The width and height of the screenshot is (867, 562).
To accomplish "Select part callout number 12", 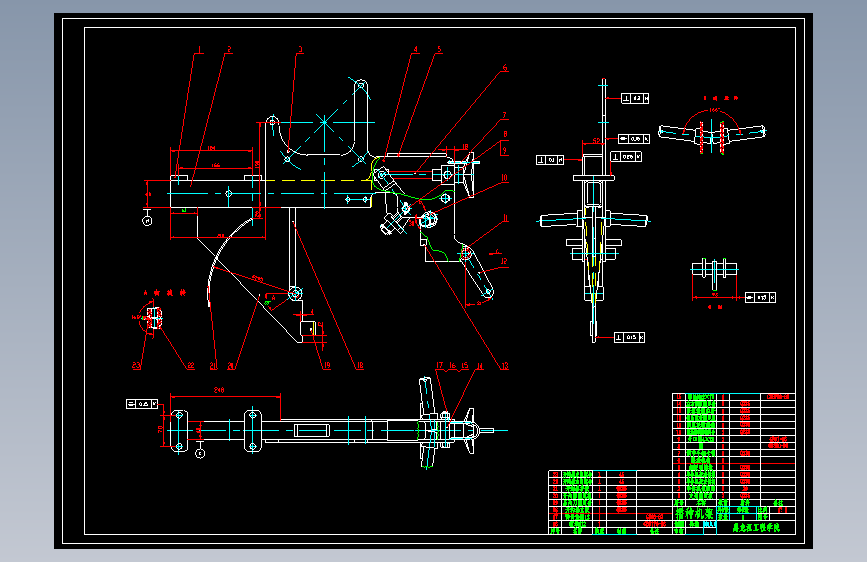I will click(x=504, y=262).
